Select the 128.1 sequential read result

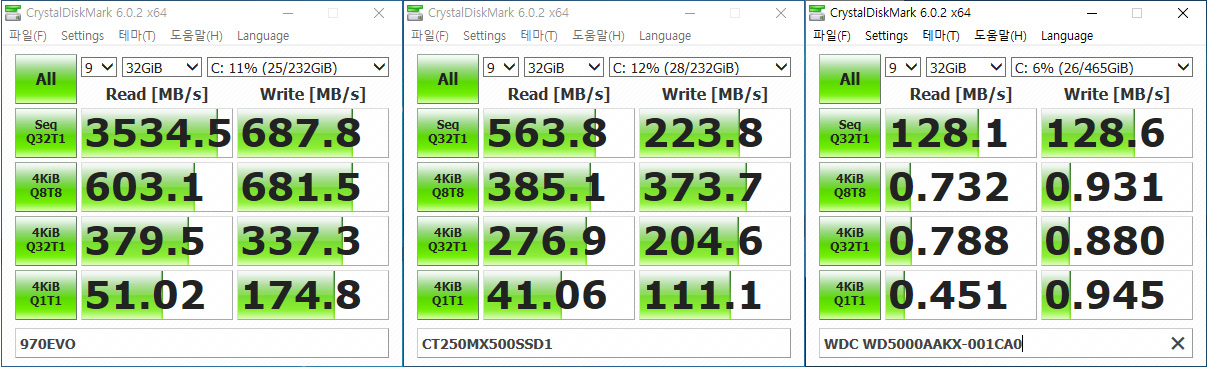pyautogui.click(x=960, y=132)
